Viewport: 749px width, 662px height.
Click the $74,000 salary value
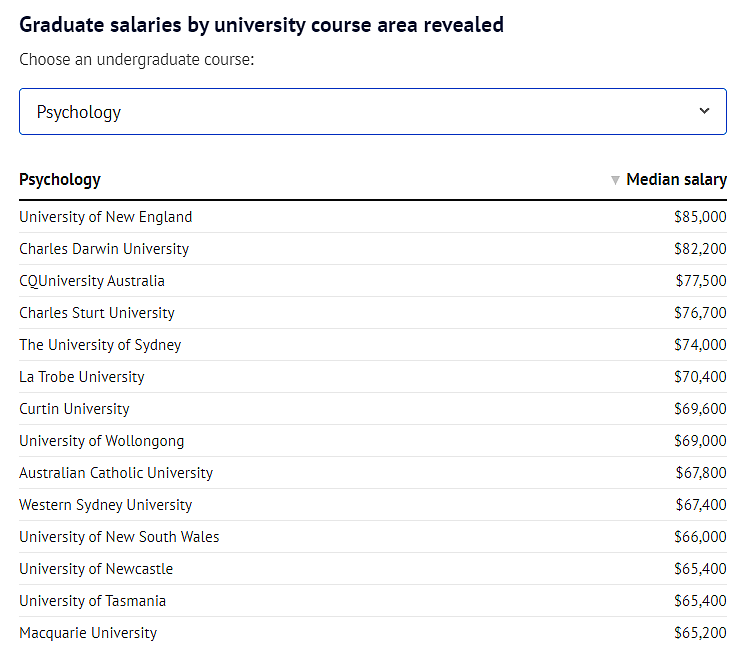tap(700, 345)
